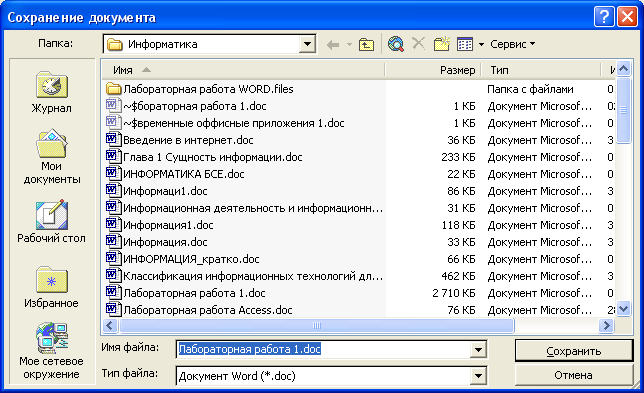Open Рабочий стол in the places bar
The image size is (644, 393).
click(51, 222)
